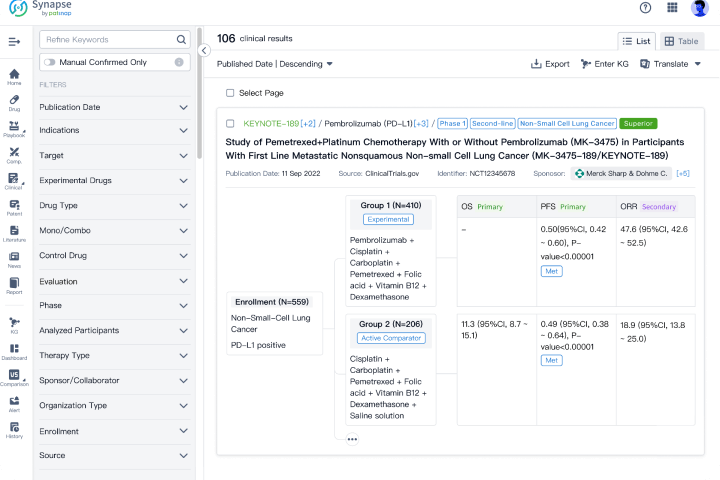Open the Drug section in sidebar

click(x=14, y=102)
